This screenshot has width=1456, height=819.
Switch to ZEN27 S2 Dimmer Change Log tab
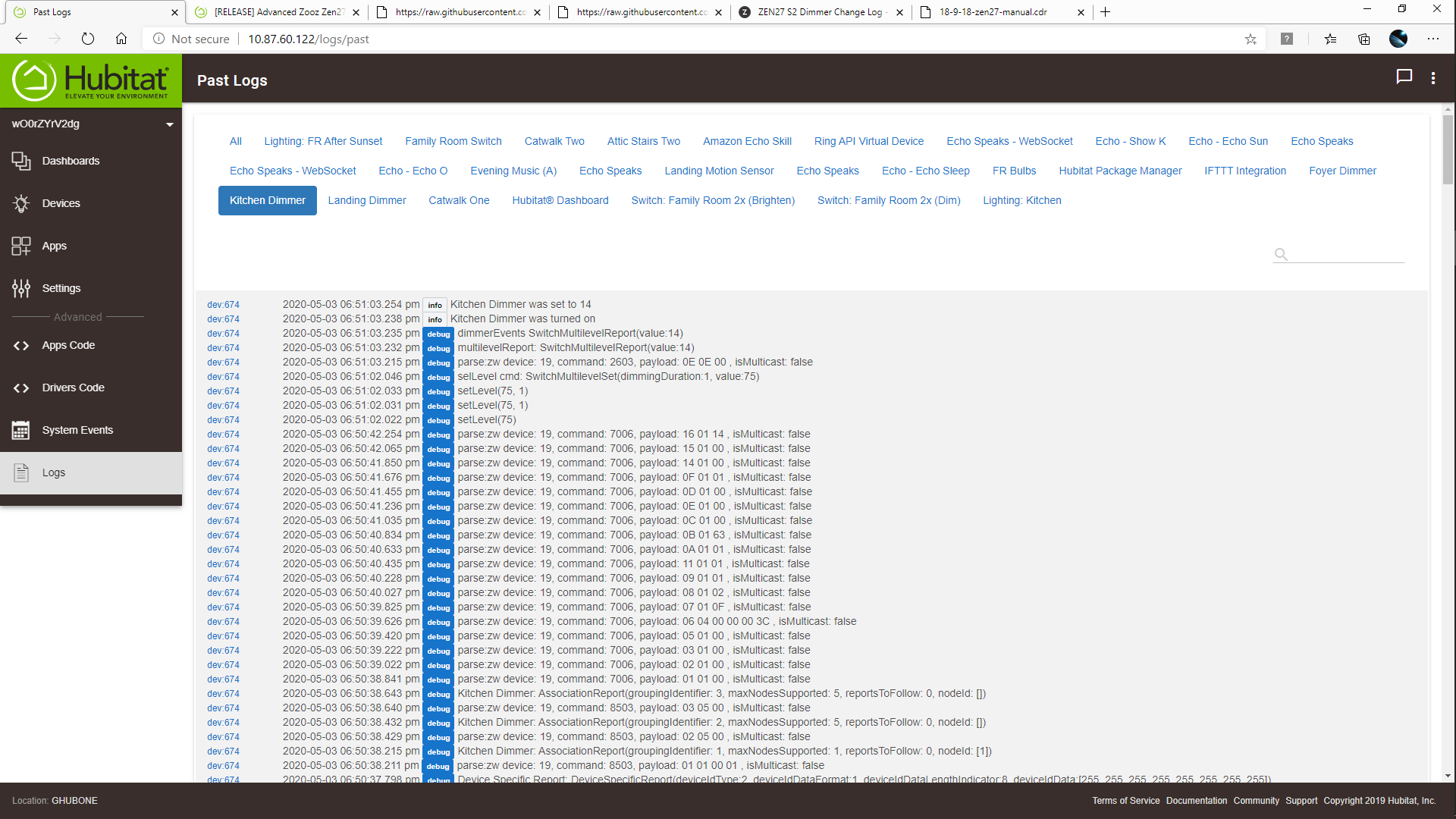point(821,12)
